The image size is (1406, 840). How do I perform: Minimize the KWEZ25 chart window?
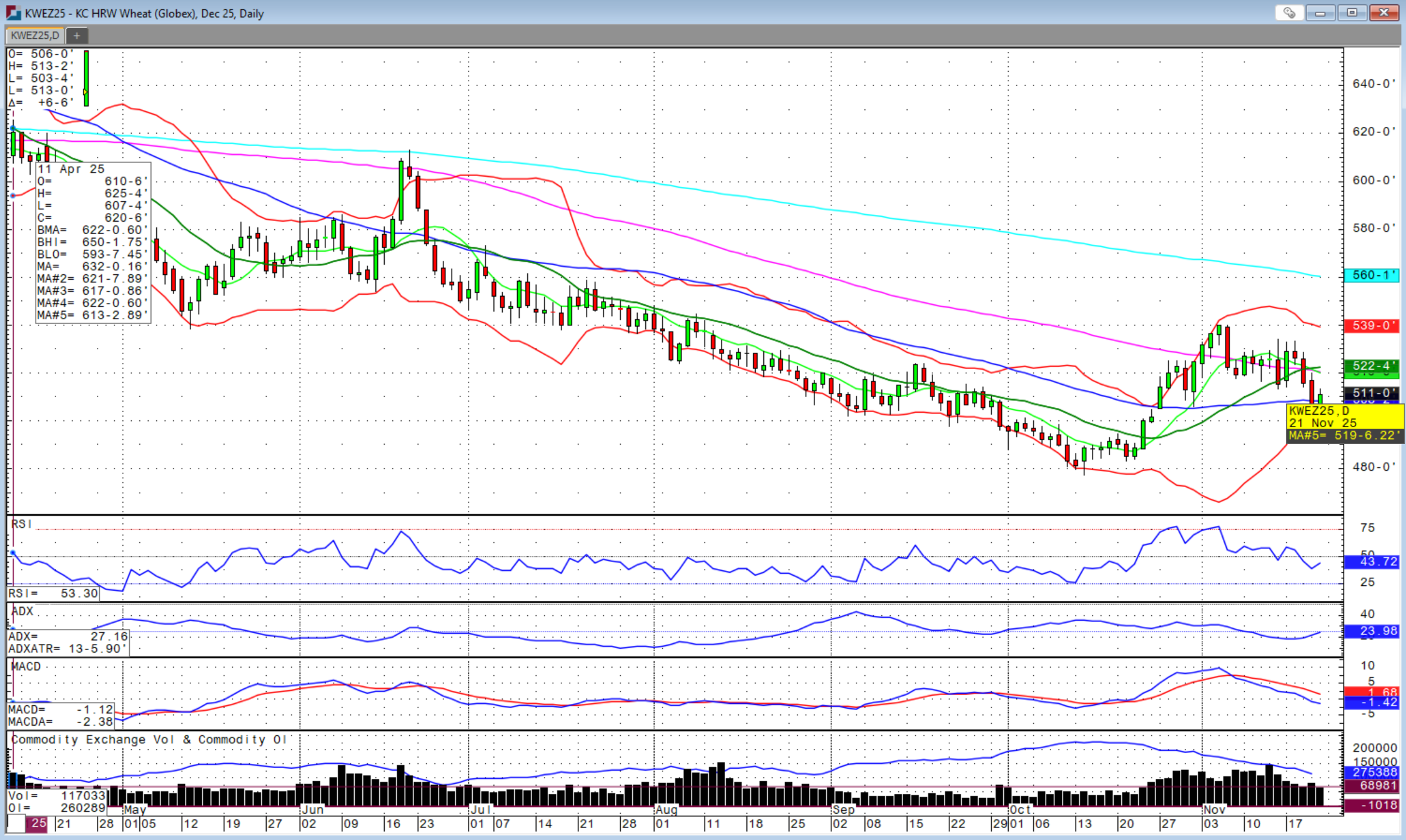(x=1320, y=13)
